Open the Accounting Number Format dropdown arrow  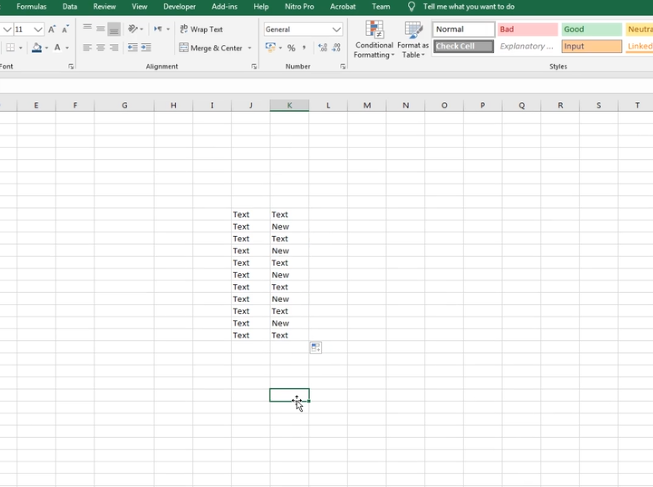tap(280, 48)
